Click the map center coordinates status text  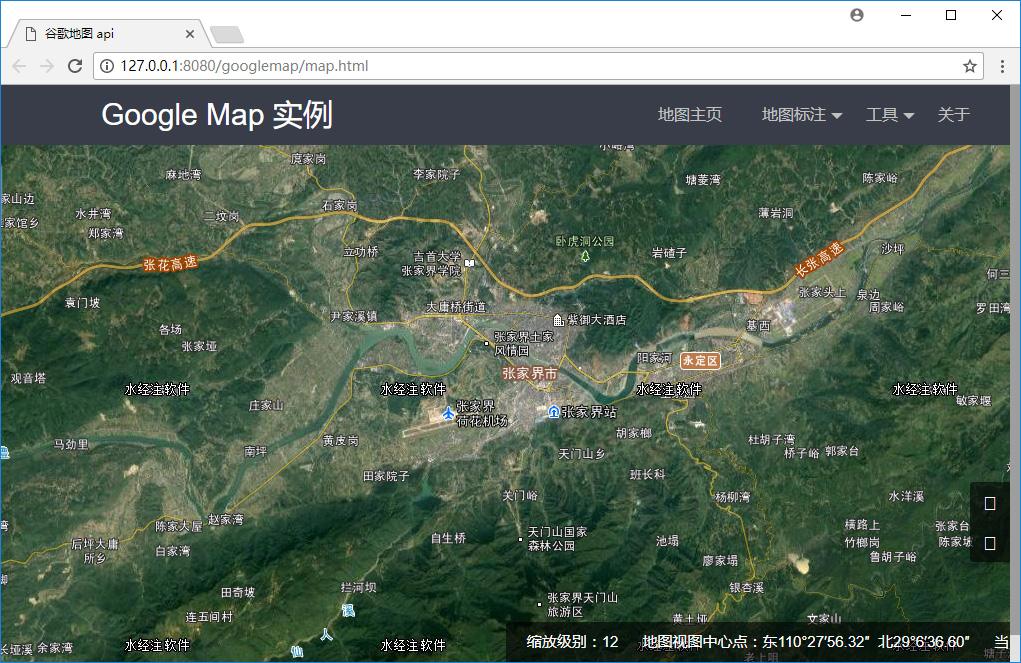tap(806, 642)
